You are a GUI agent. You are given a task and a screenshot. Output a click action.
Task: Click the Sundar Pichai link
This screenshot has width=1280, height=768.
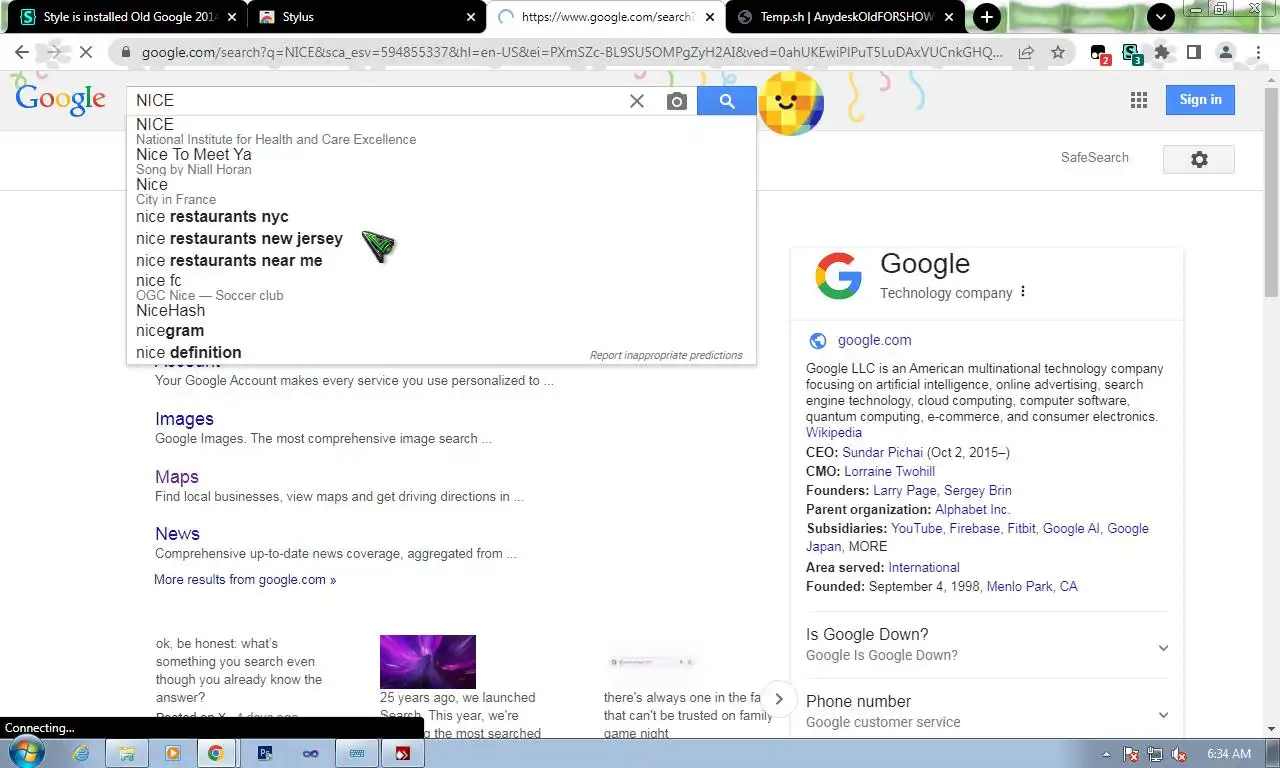tap(882, 453)
